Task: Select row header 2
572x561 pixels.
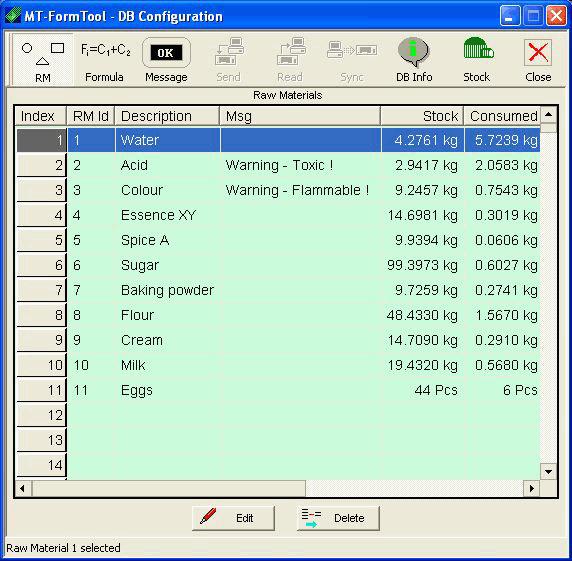Action: (x=41, y=165)
